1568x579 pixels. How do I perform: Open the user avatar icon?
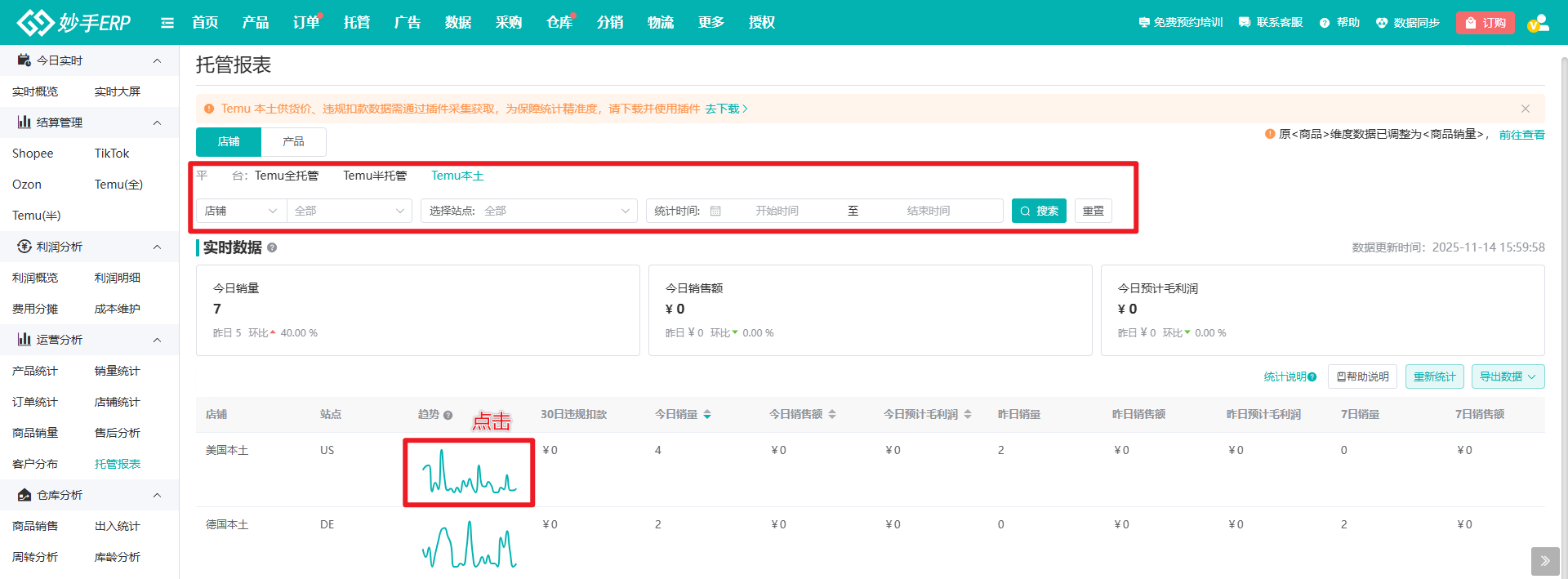coord(1539,23)
